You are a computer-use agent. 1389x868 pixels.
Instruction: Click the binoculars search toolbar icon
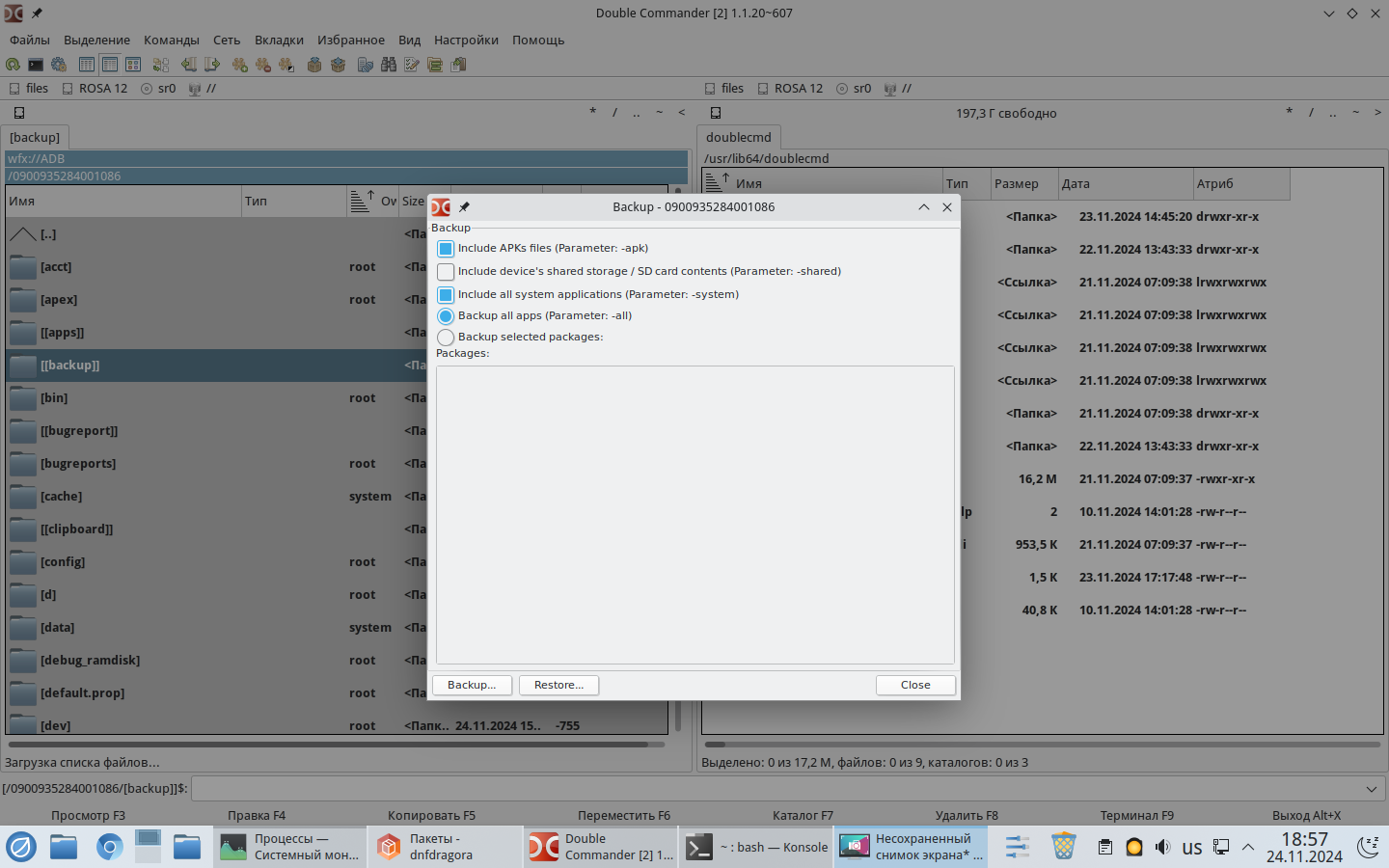tap(389, 65)
